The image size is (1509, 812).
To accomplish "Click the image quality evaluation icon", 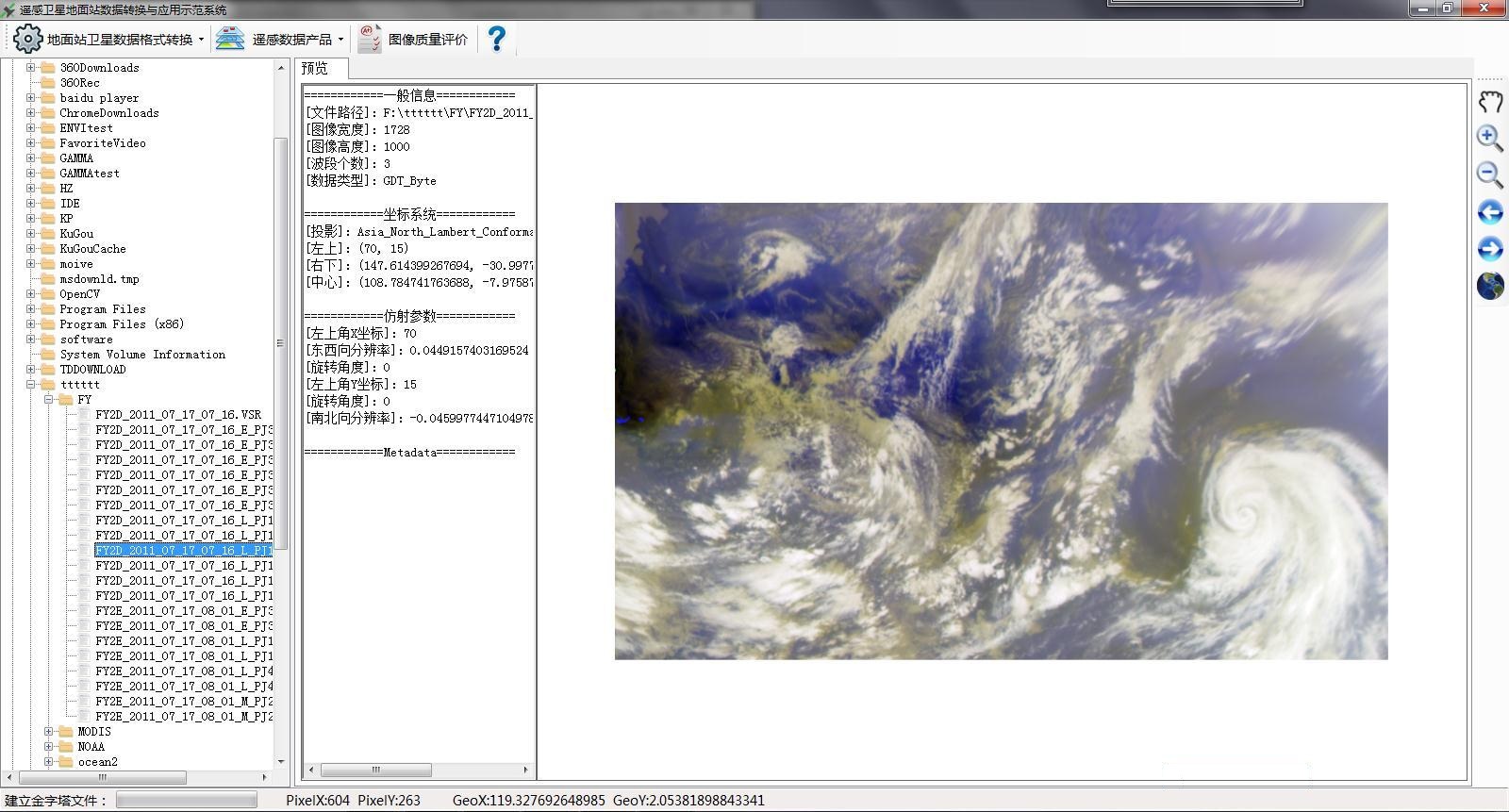I will (x=370, y=40).
